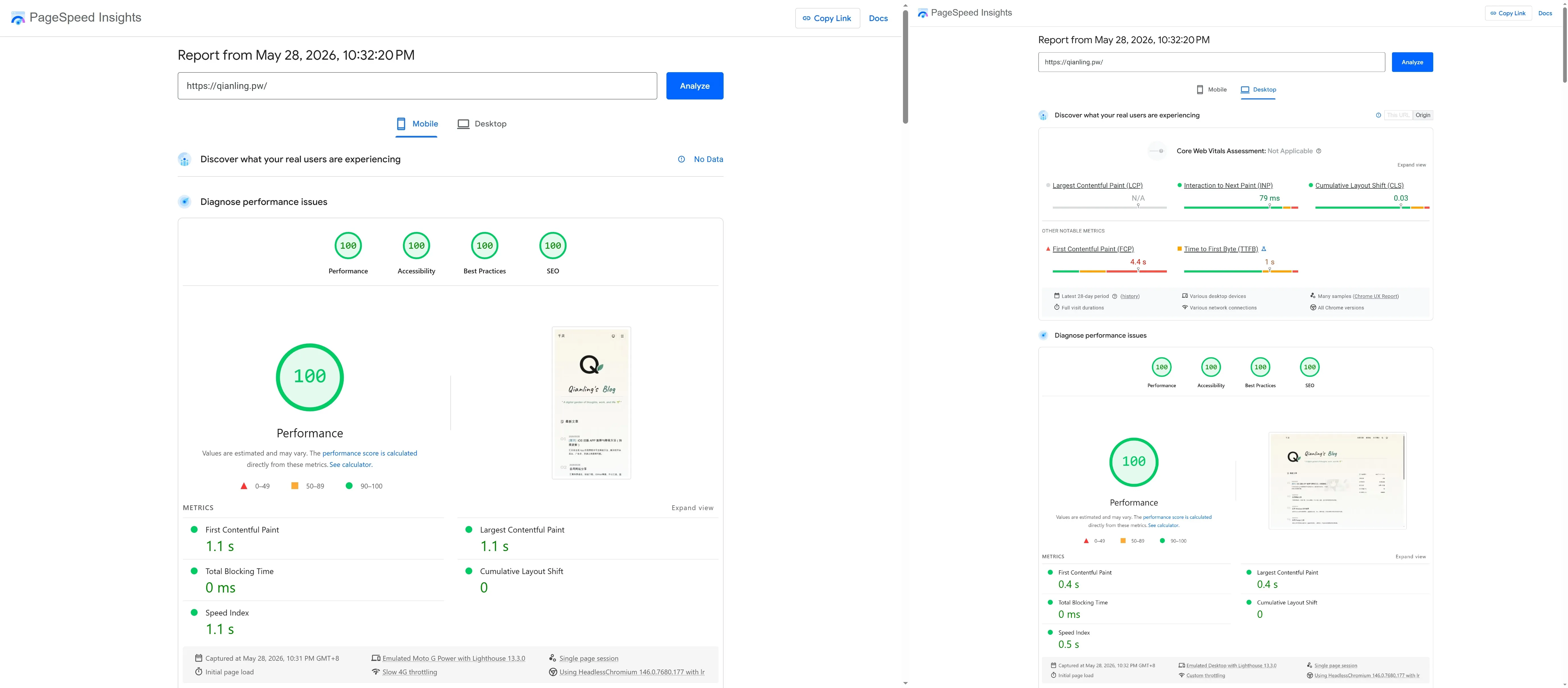This screenshot has height=688, width=1568.
Task: Open Time to First Byte (TTFB) link
Action: point(1221,249)
